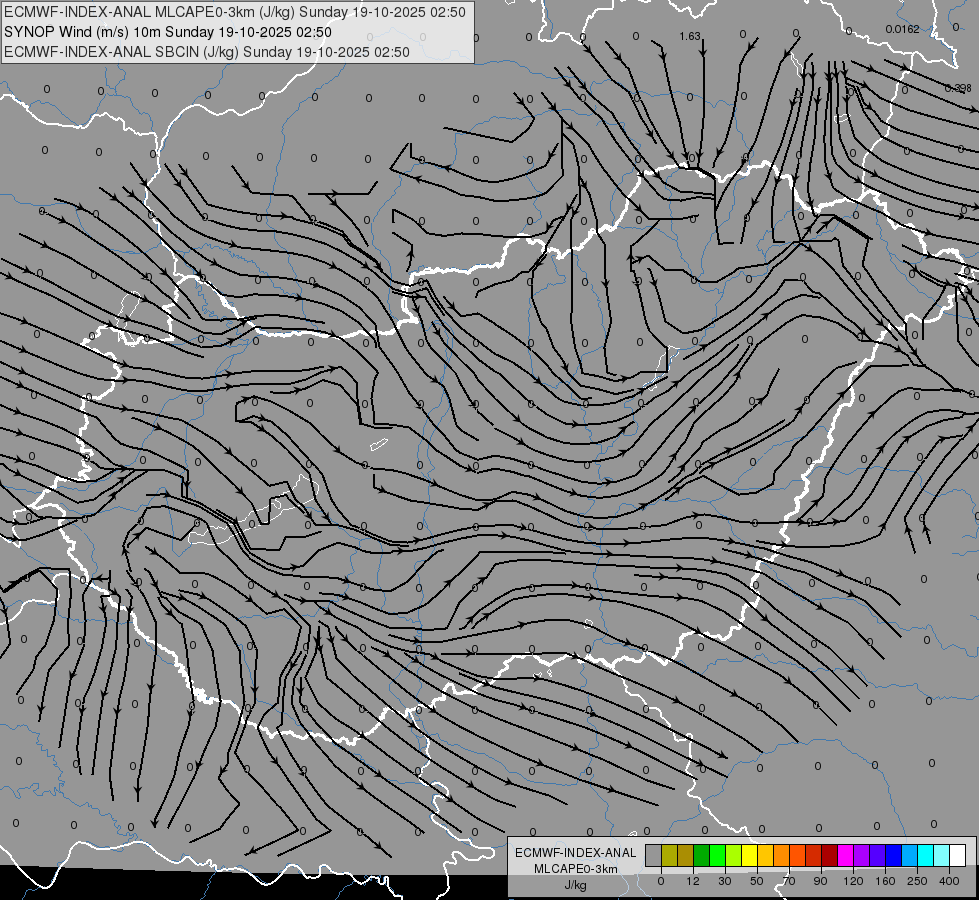Screen dimensions: 979x900
Task: Select the gray legend swatch
Action: (x=653, y=855)
